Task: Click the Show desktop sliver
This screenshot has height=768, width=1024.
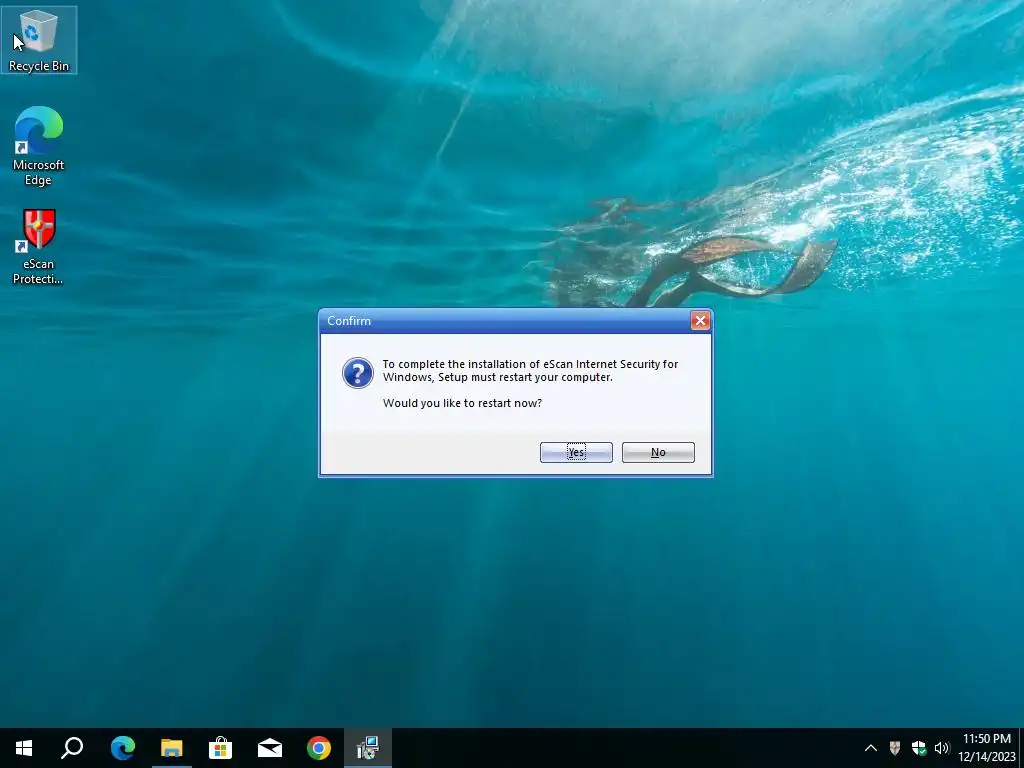Action: coord(1021,748)
